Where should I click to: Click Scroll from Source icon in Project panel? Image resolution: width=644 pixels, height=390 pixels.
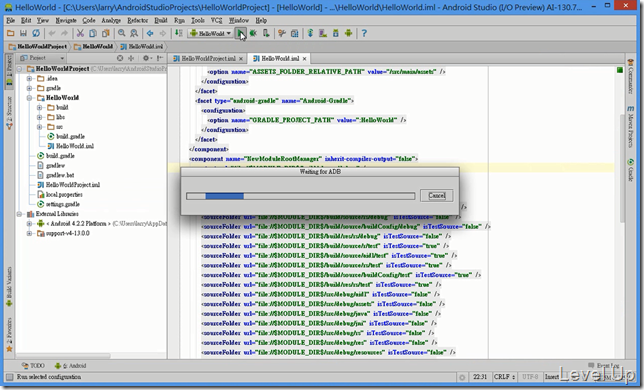(x=120, y=58)
